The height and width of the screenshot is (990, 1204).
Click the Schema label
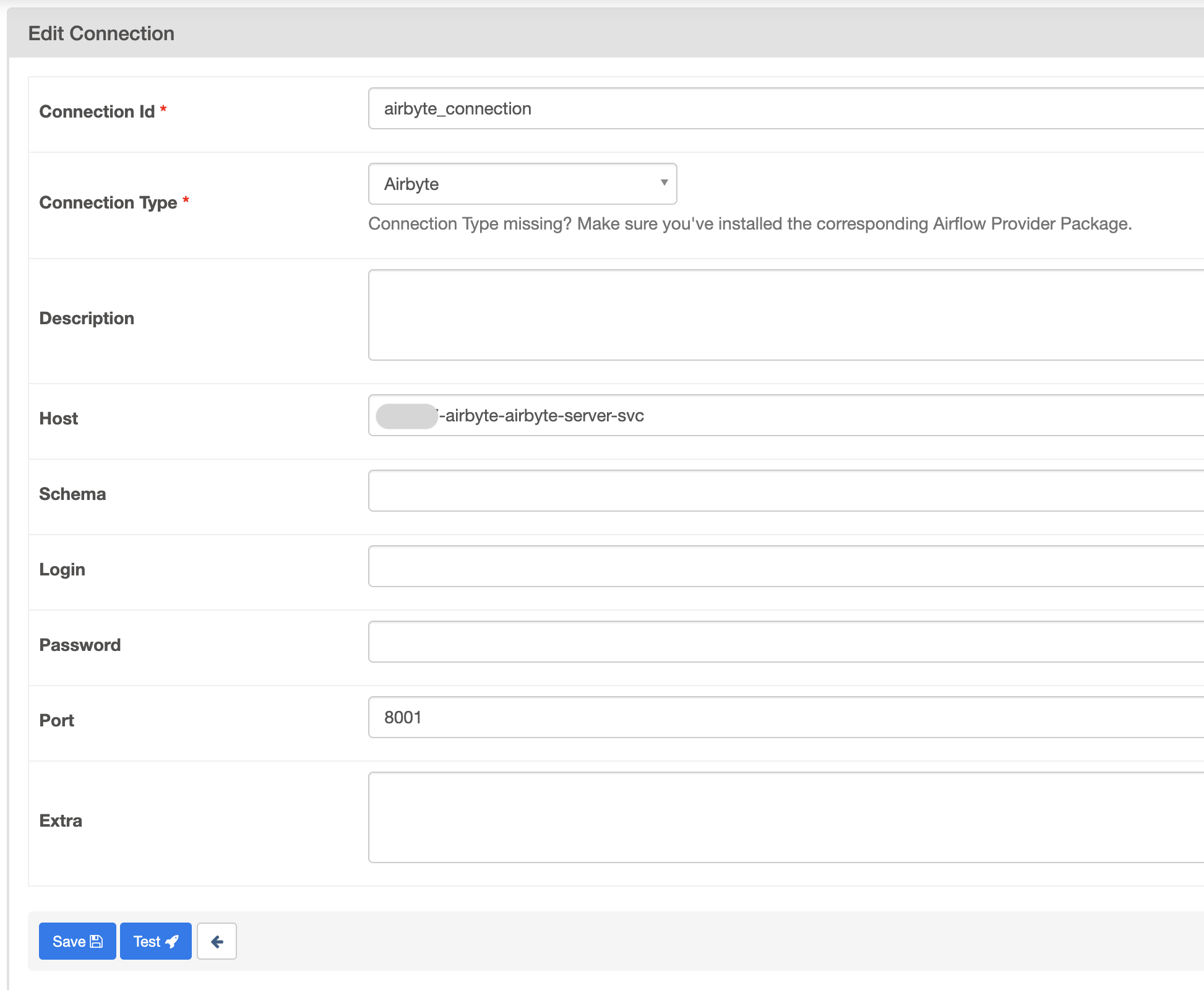point(72,494)
